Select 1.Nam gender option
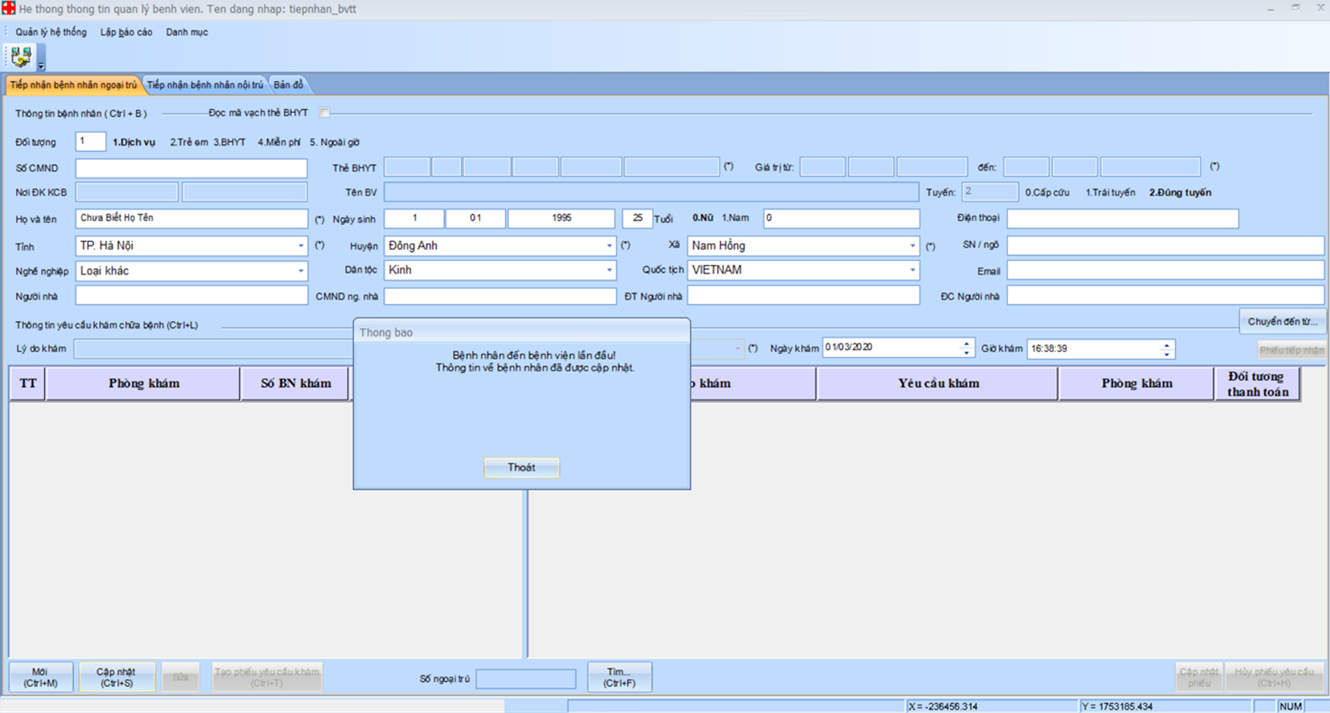The height and width of the screenshot is (713, 1330). tap(735, 218)
